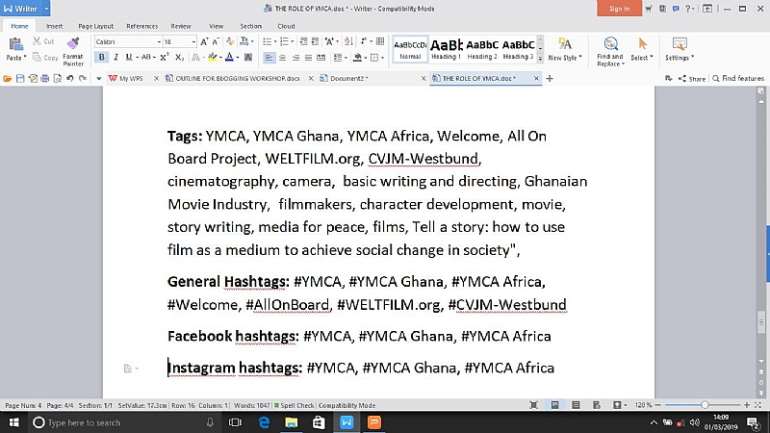Click the Share button
The width and height of the screenshot is (770, 433).
point(691,79)
